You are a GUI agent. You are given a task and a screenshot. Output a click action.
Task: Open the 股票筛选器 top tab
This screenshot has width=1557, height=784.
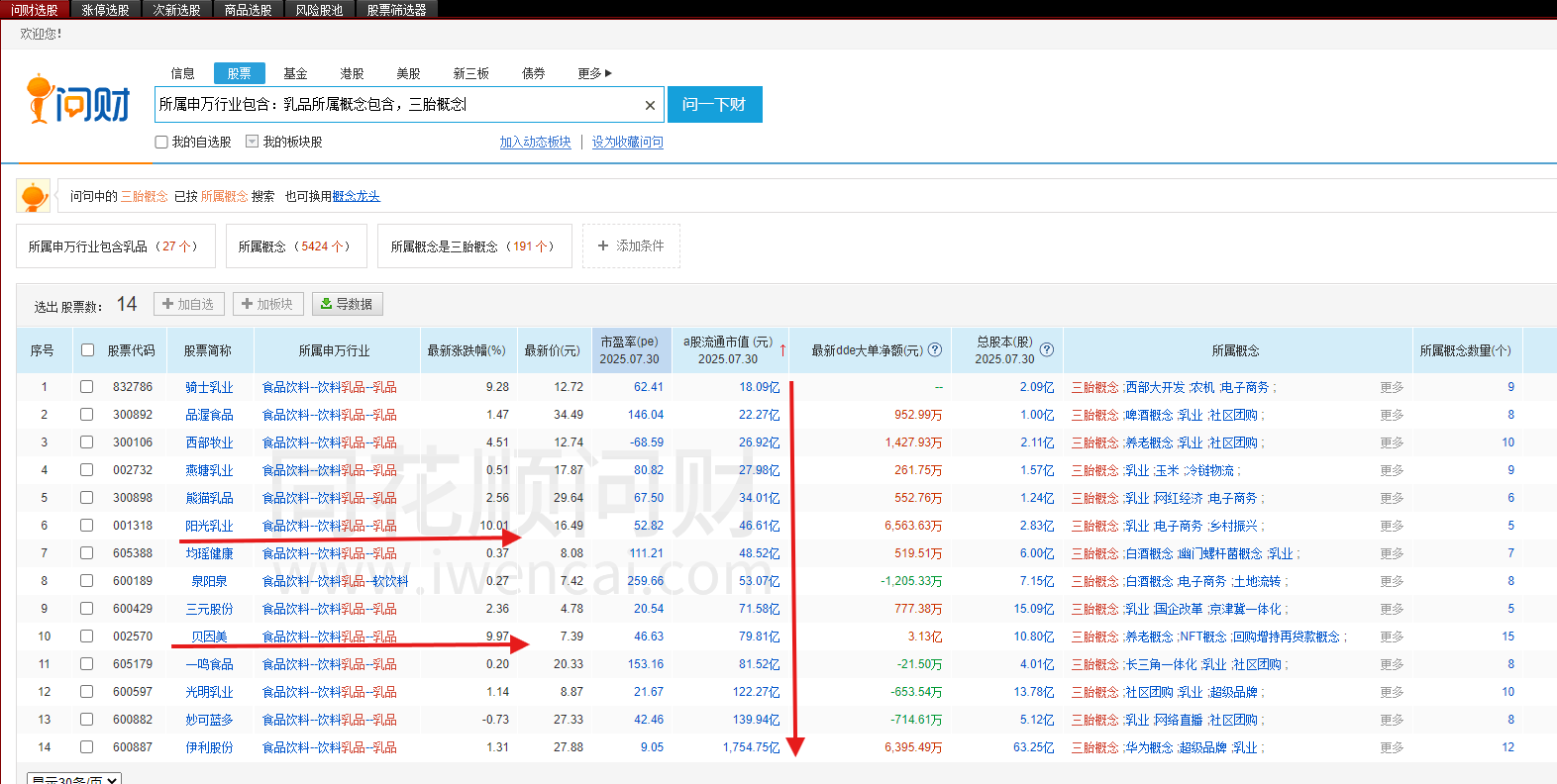coord(397,10)
